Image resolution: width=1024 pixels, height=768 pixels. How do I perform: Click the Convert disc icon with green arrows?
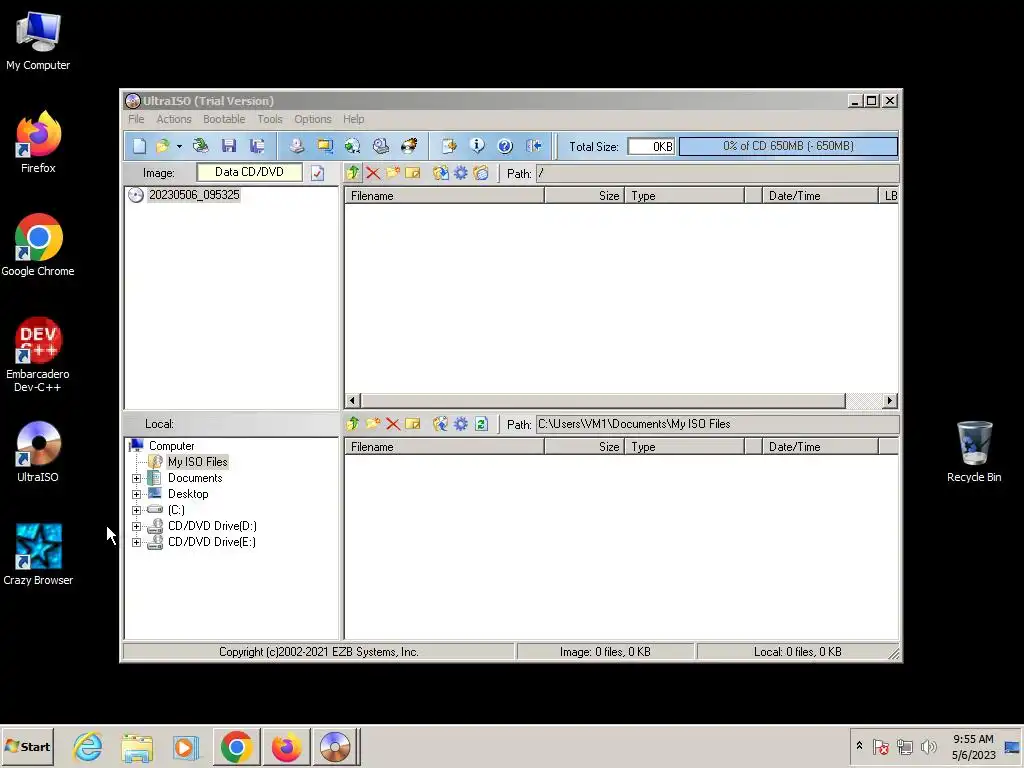click(x=353, y=146)
